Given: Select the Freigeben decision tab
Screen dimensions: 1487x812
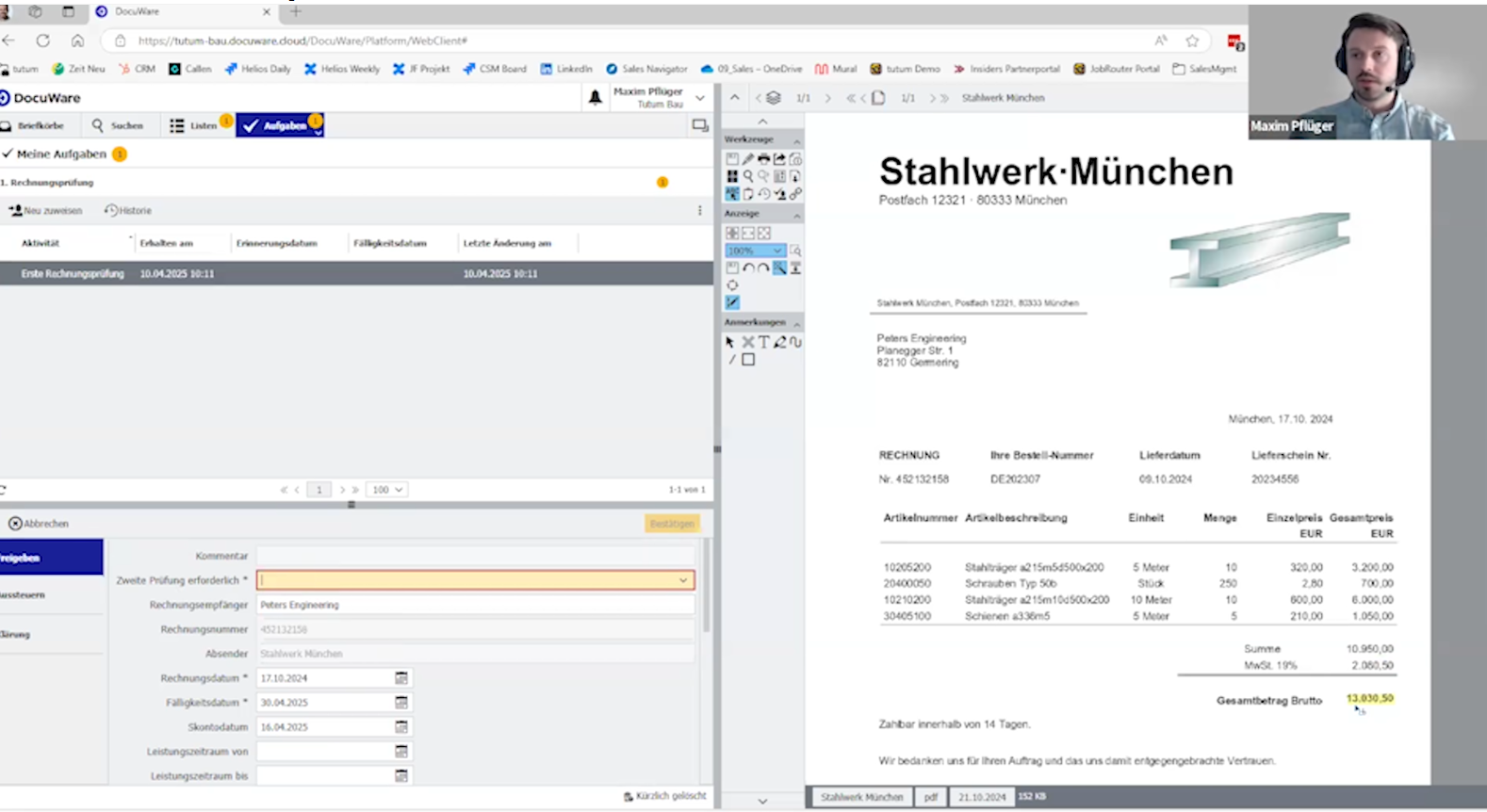Looking at the screenshot, I should click(51, 558).
